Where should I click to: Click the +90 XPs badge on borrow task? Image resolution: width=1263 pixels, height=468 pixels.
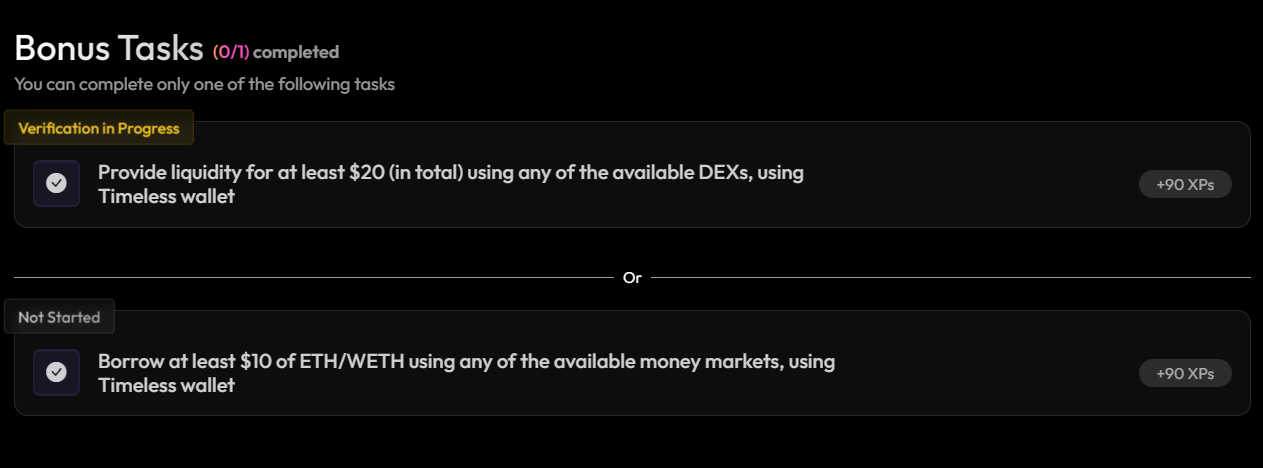[x=1185, y=373]
